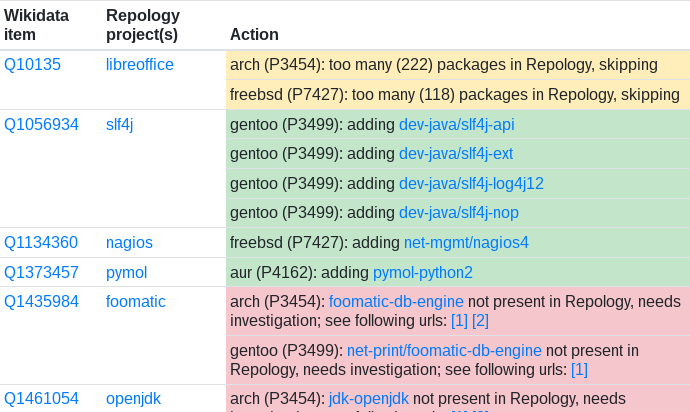This screenshot has width=690, height=412.
Task: Open Wikidata item Q10135
Action: coord(32,65)
